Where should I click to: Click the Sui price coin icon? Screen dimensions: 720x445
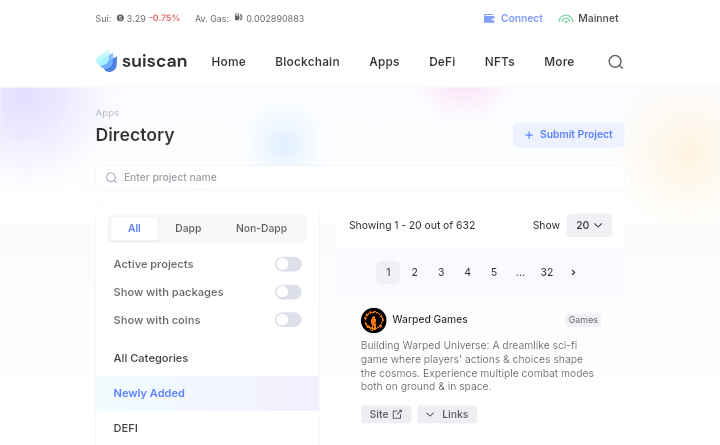pos(120,18)
